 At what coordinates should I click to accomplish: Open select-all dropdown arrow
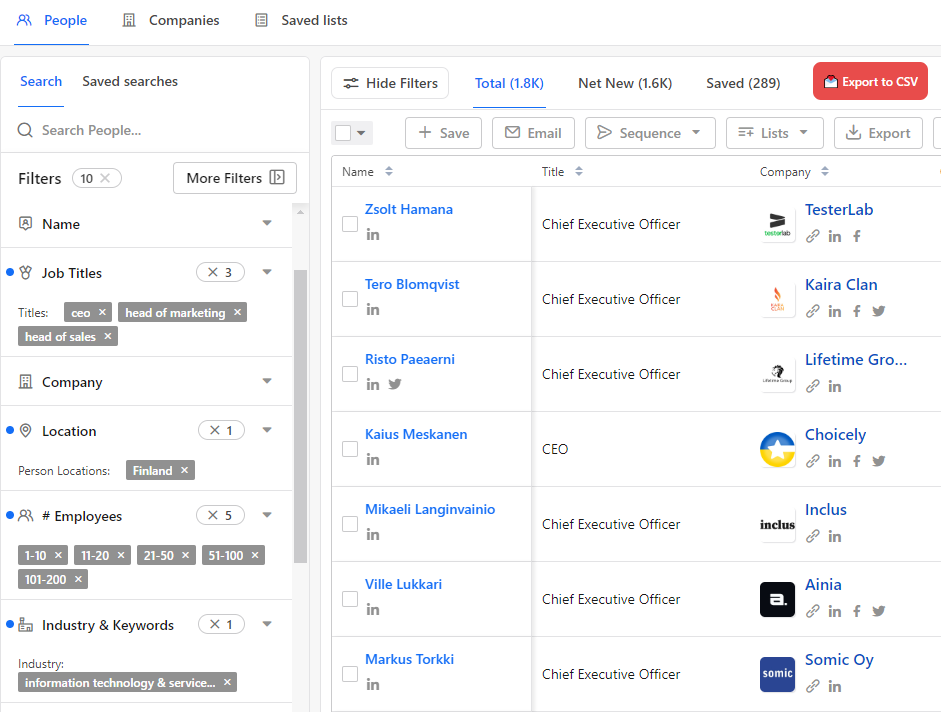[x=361, y=133]
